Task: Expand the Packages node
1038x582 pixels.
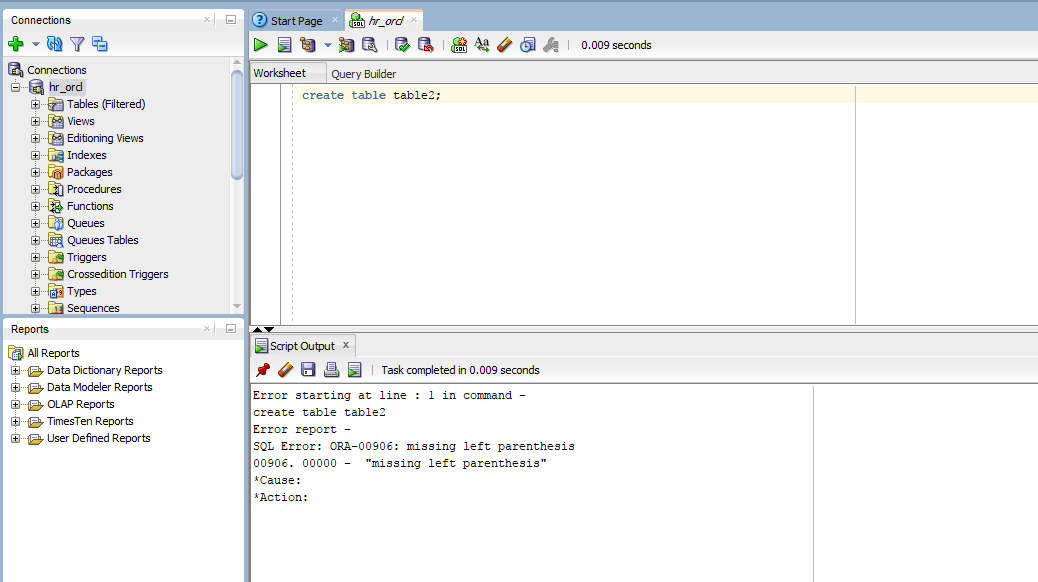Action: coord(36,172)
